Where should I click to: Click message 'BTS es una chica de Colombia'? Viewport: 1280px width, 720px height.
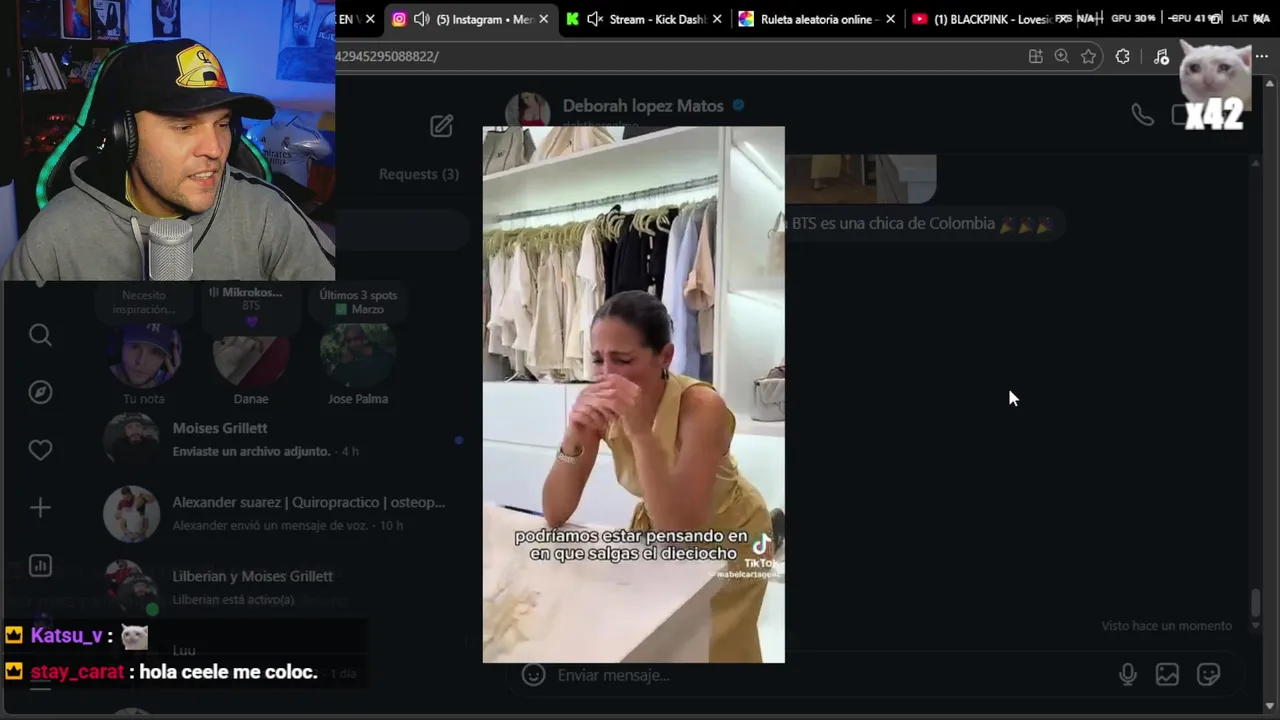click(920, 224)
